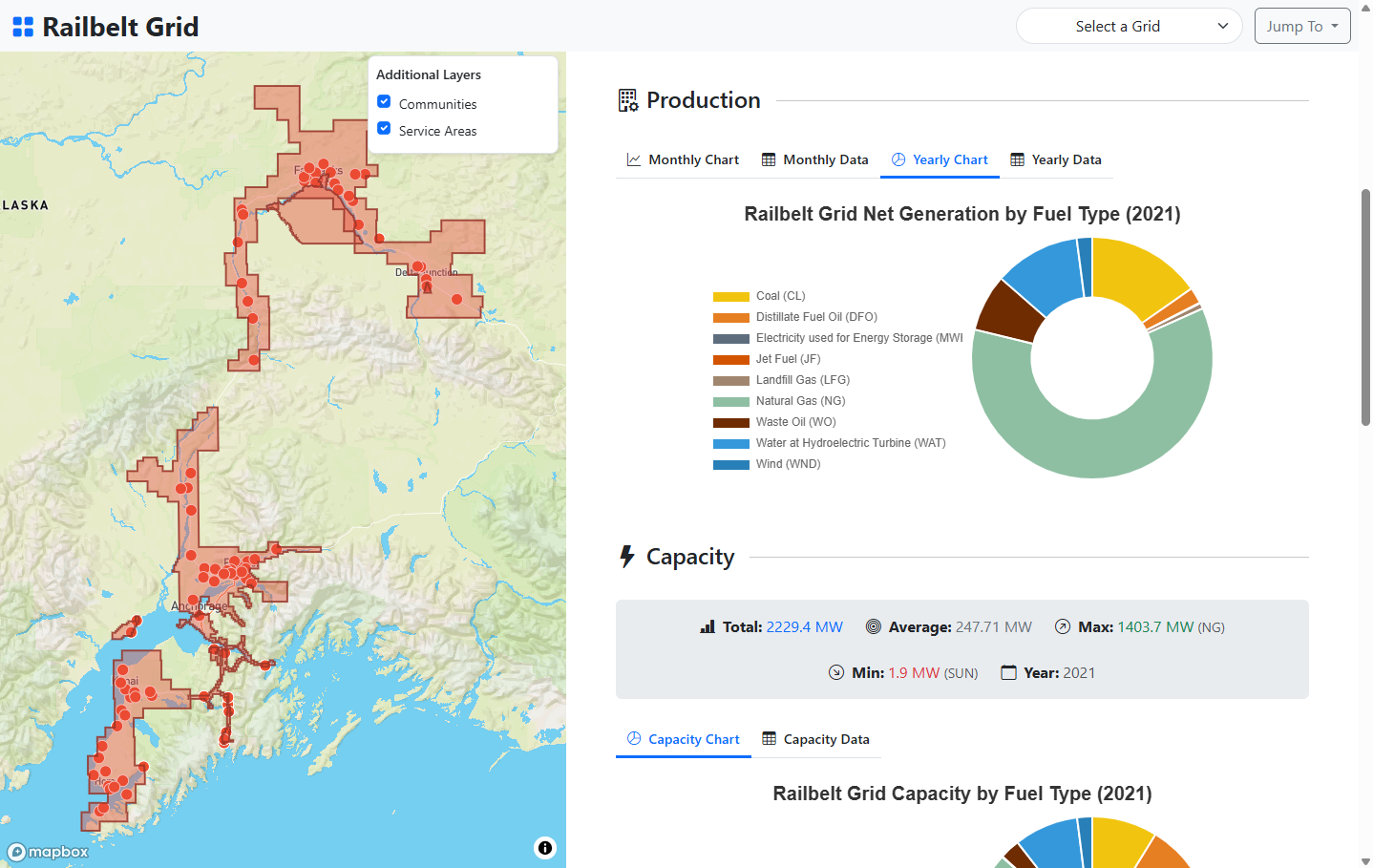The width and height of the screenshot is (1373, 868).
Task: Click the Capacity lightning bolt icon
Action: [x=627, y=557]
